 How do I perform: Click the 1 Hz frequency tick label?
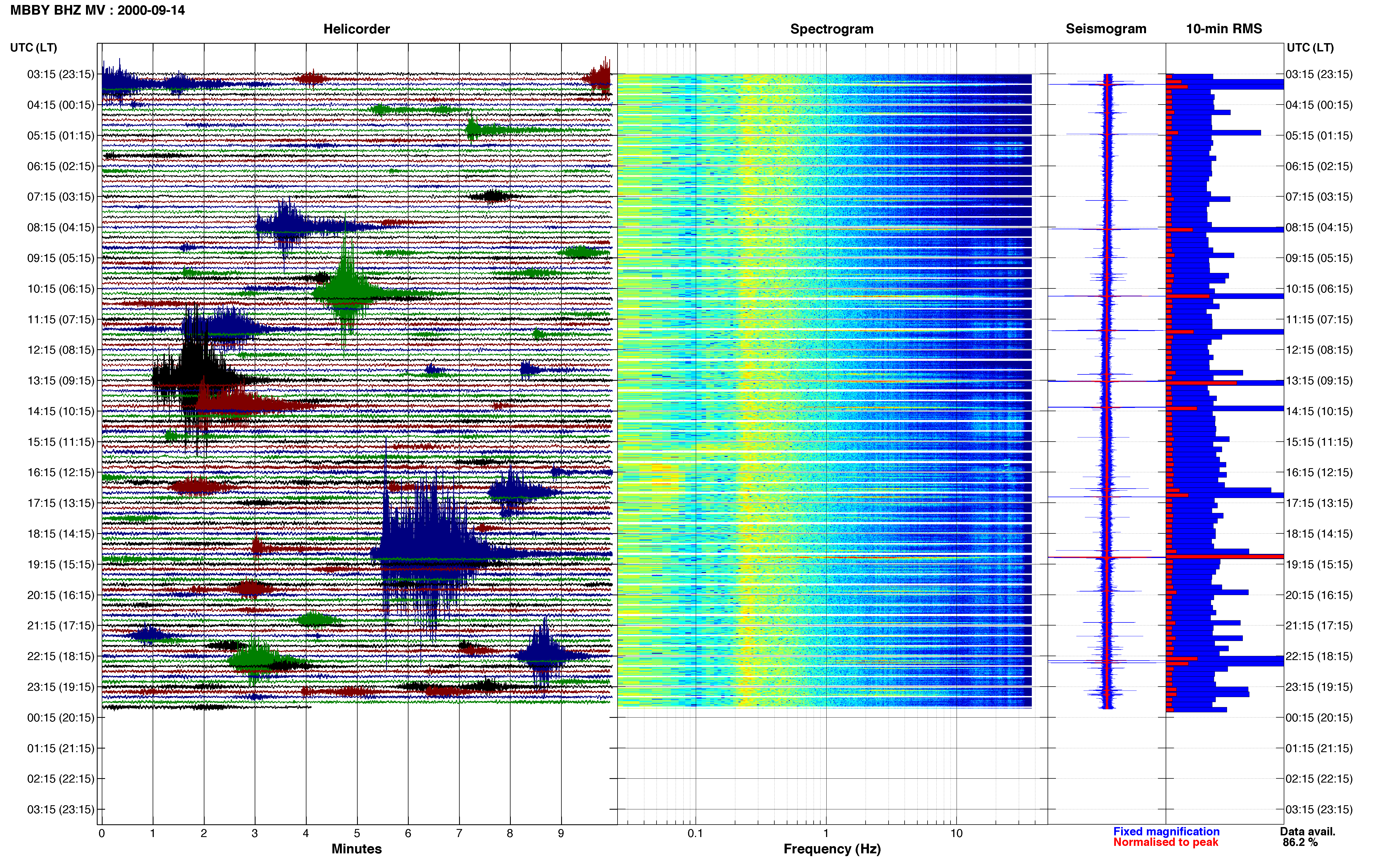pos(825,833)
